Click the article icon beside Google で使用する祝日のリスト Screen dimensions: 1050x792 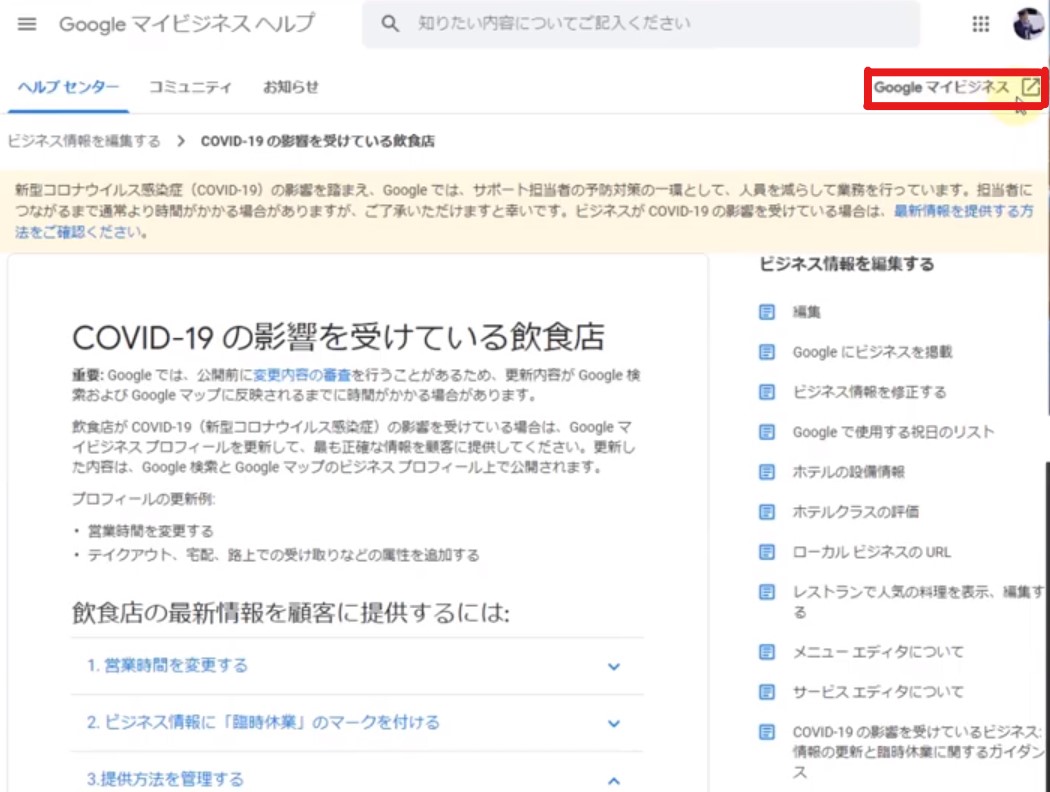767,432
